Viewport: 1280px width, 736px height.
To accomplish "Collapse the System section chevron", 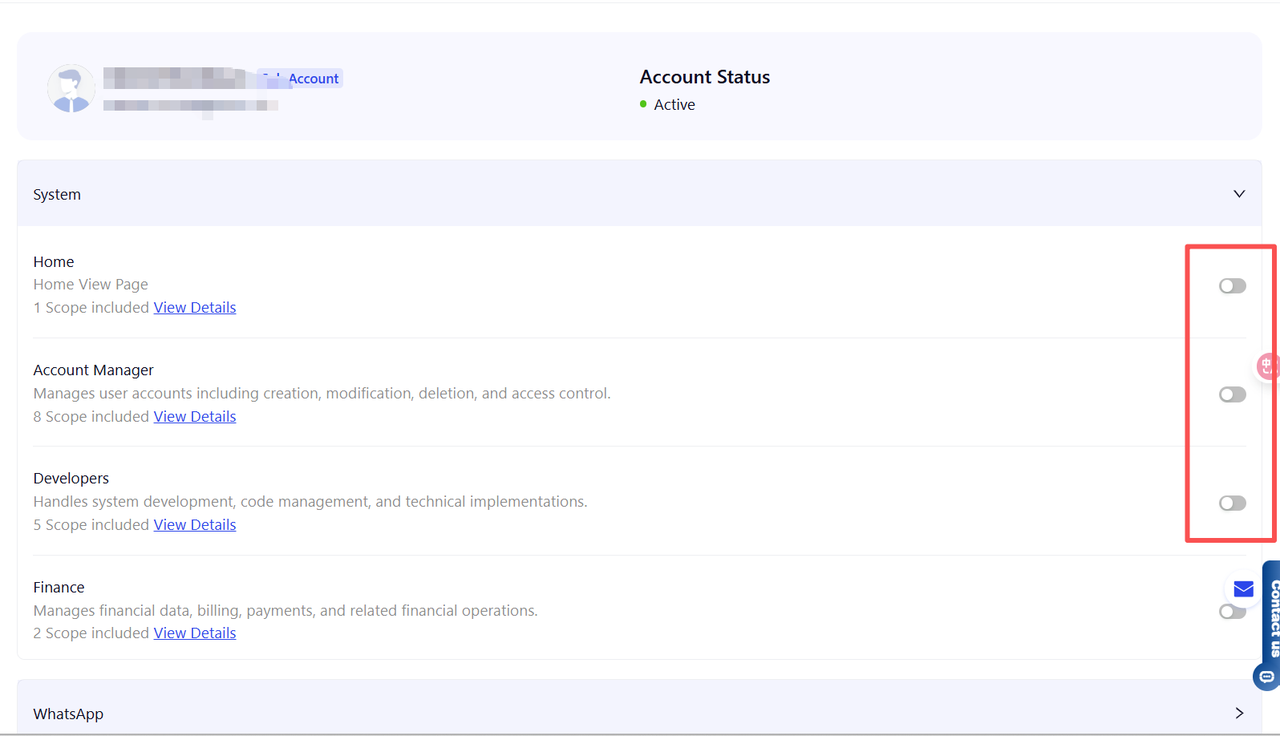I will 1239,194.
